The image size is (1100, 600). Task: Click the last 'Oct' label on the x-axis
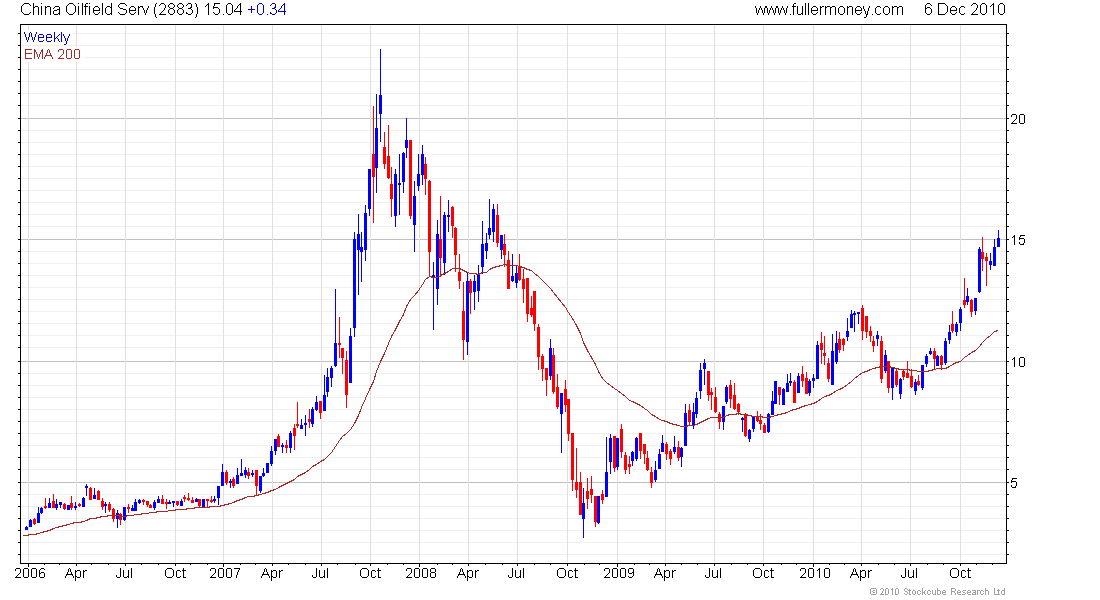(960, 573)
